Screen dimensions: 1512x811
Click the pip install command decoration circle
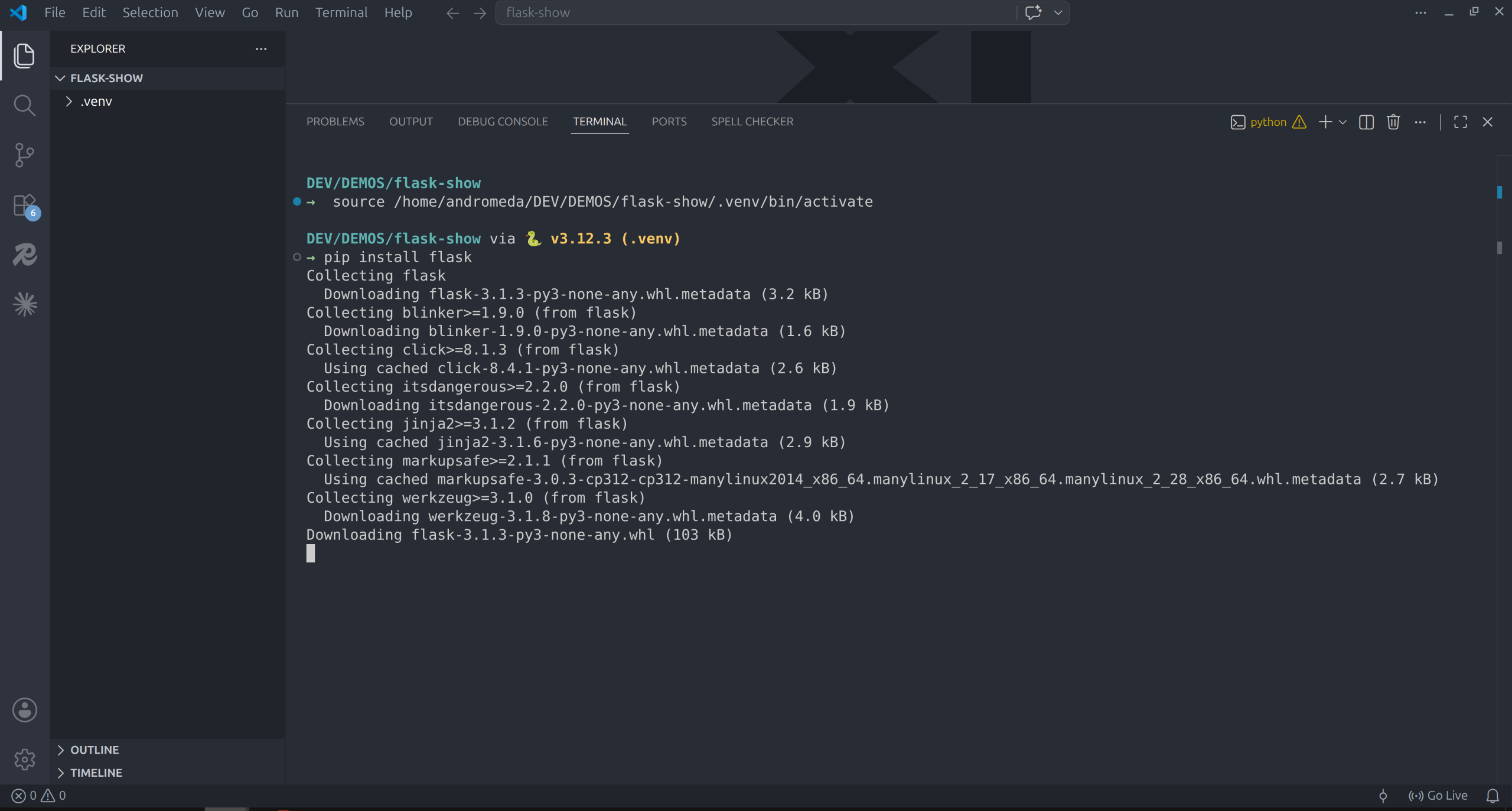(x=297, y=257)
